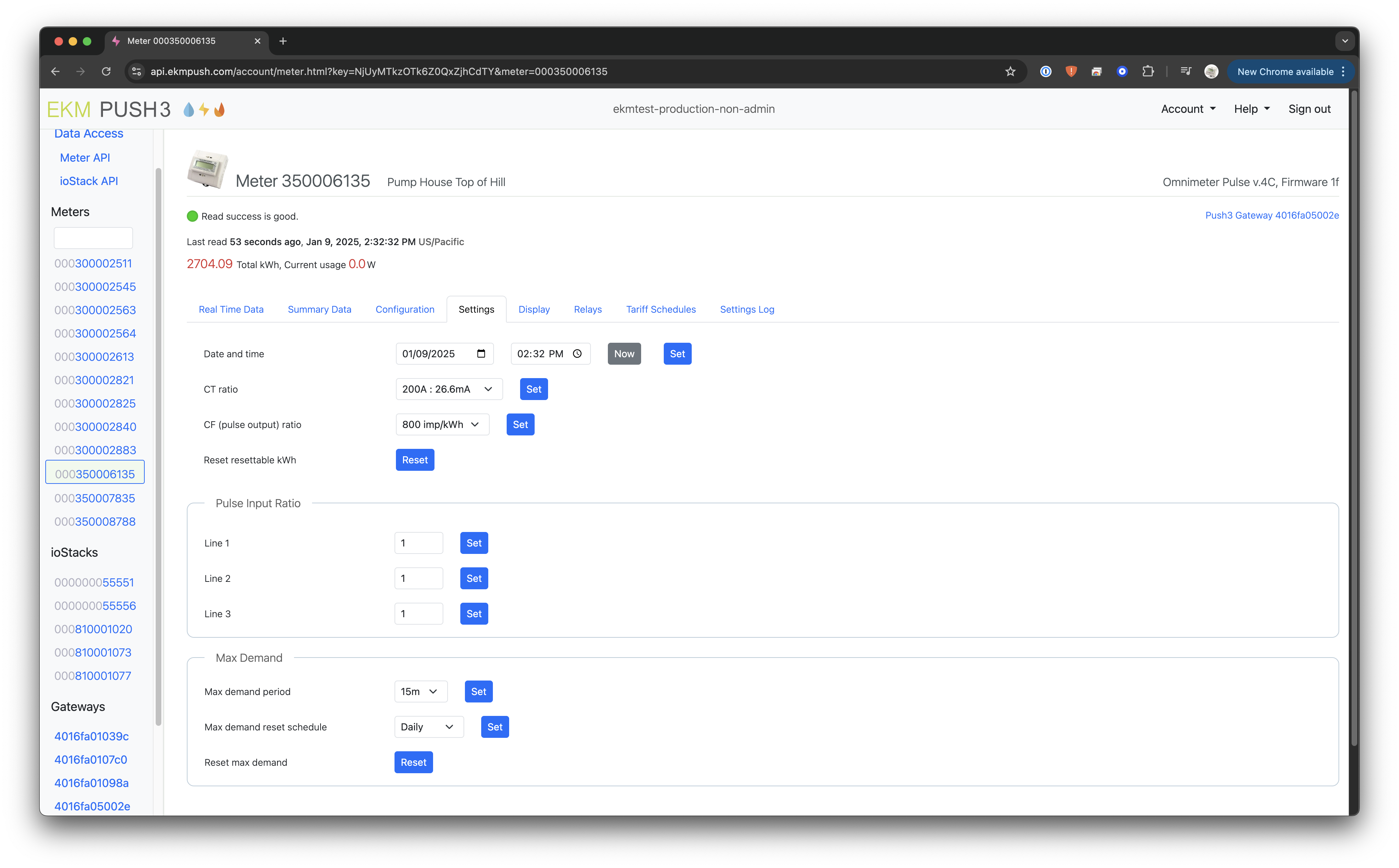Image resolution: width=1399 pixels, height=868 pixels.
Task: Open the Max demand period dropdown
Action: tap(420, 692)
